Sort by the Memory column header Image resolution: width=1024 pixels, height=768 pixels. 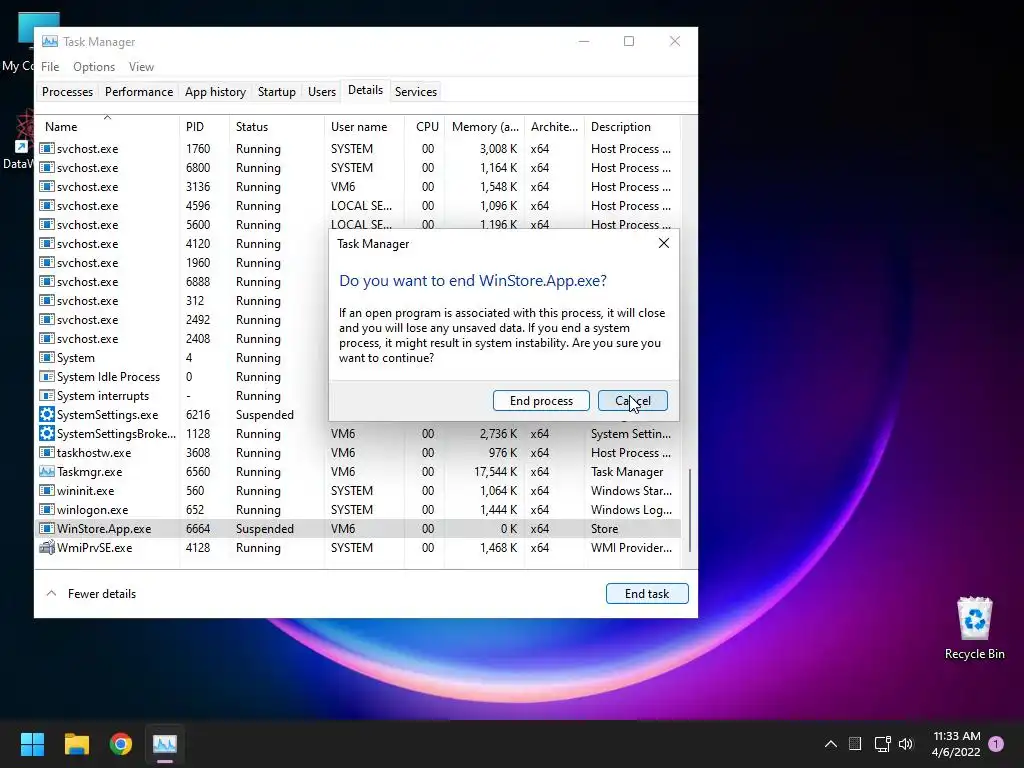[485, 127]
